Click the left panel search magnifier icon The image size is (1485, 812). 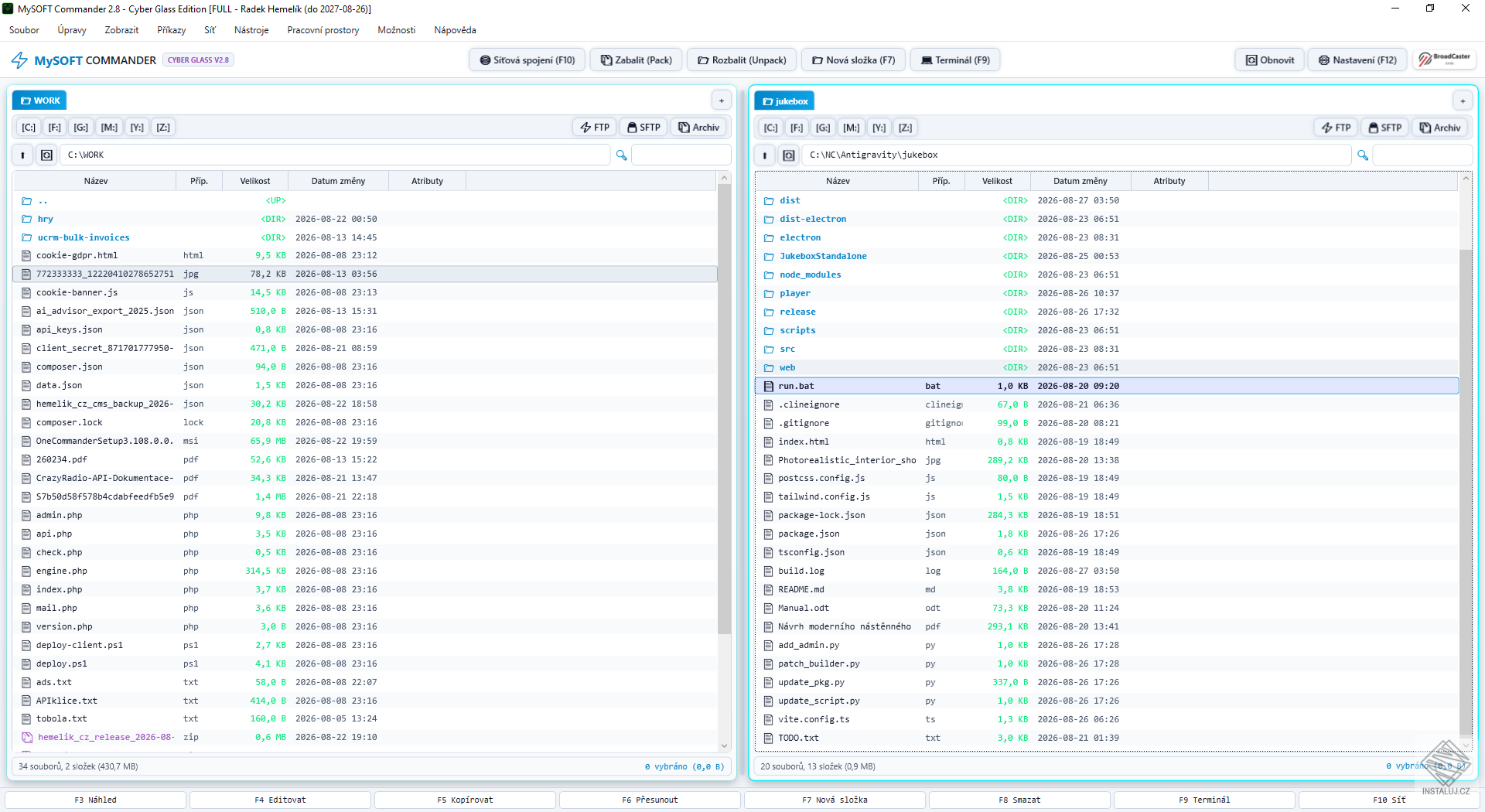click(621, 155)
